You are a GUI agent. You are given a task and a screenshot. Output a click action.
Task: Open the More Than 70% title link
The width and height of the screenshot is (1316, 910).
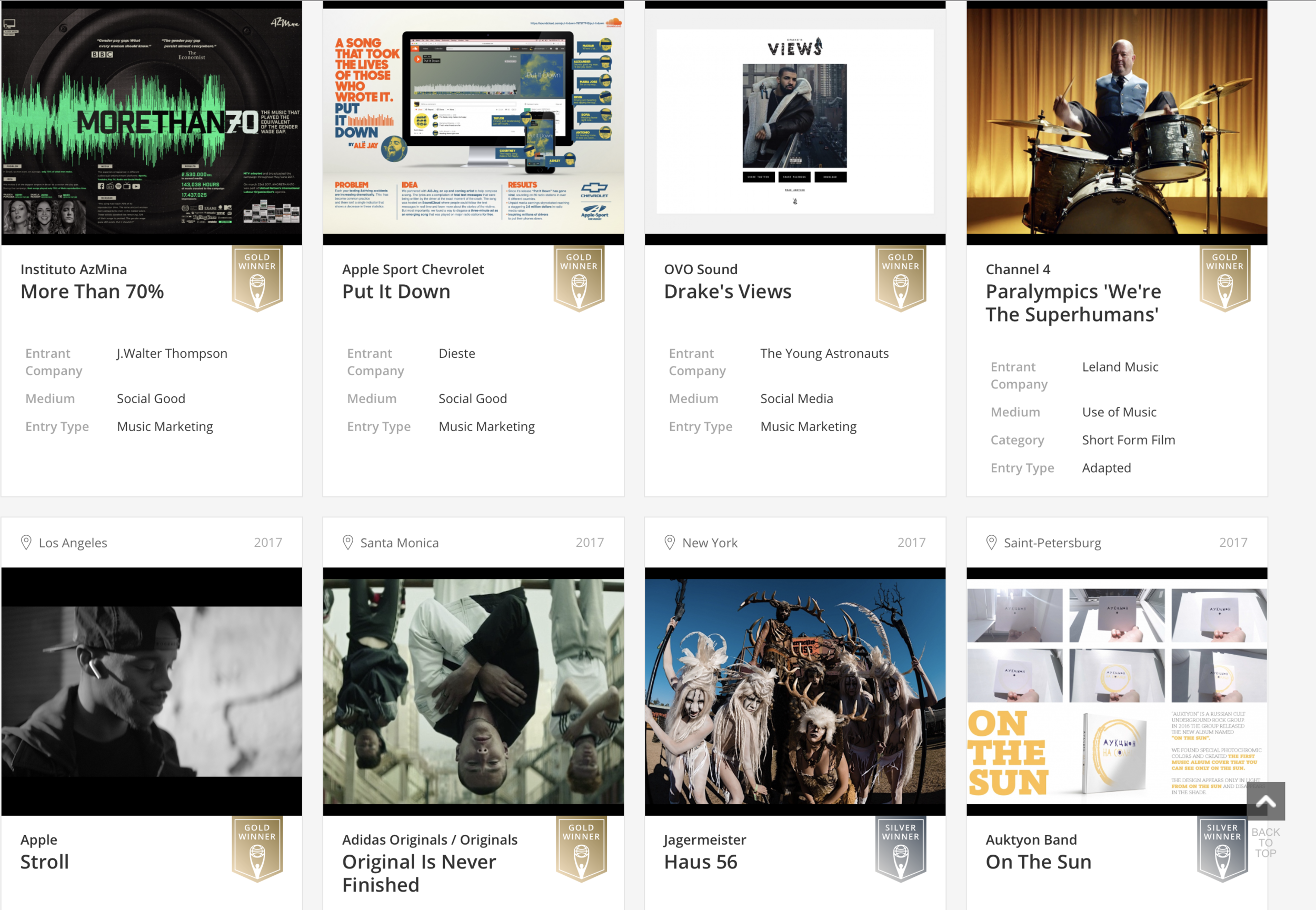coord(92,292)
